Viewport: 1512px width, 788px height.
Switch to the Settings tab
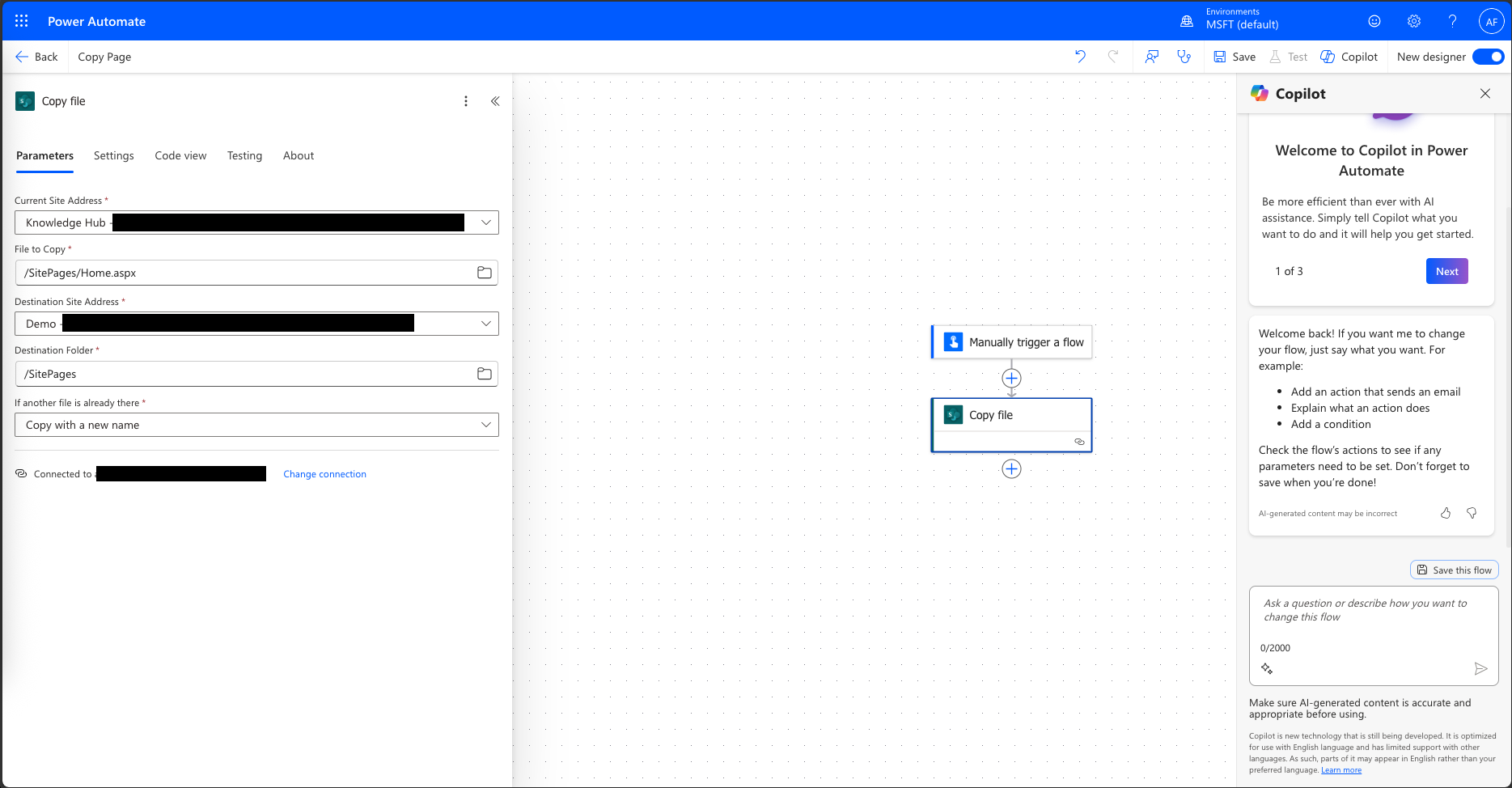point(113,155)
